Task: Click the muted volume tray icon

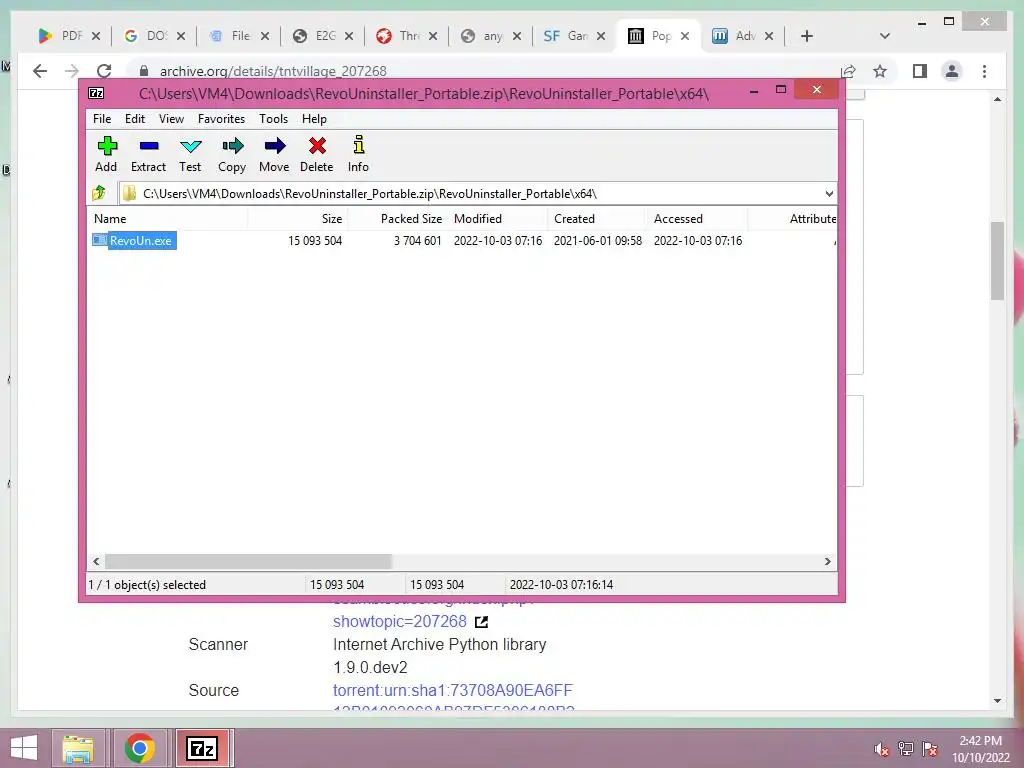Action: tap(882, 749)
